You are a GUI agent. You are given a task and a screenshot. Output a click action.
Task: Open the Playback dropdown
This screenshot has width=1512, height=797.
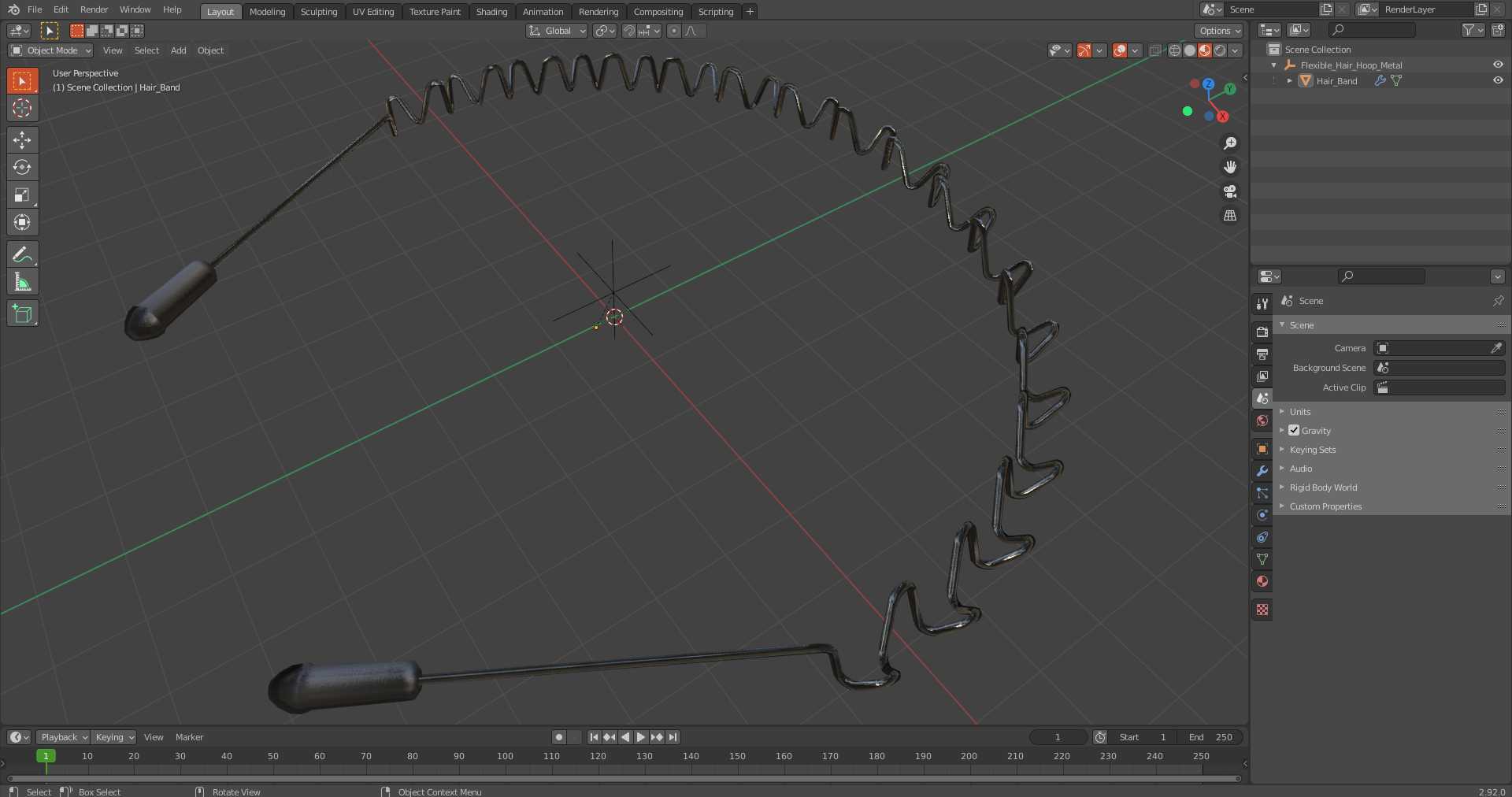63,737
